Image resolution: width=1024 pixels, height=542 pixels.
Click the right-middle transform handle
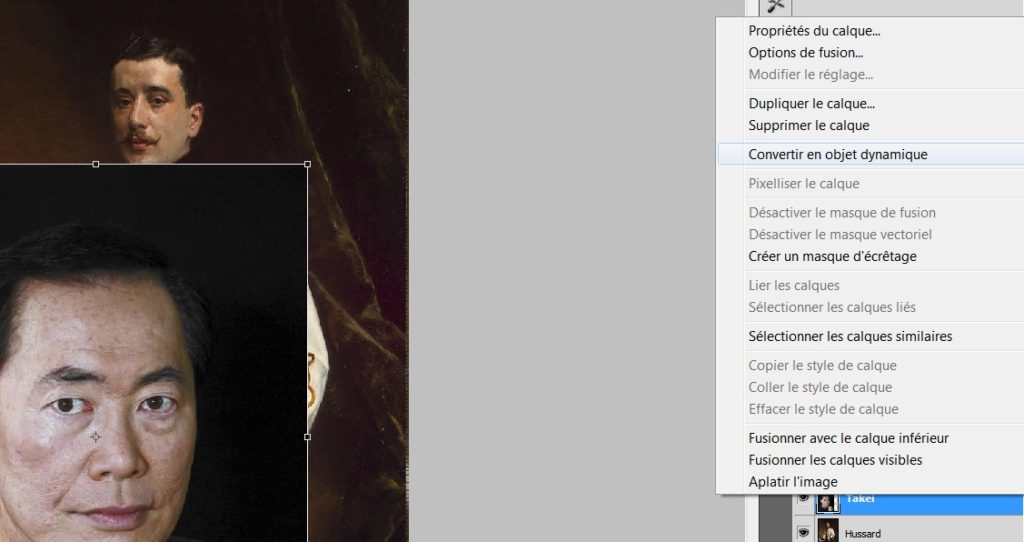[x=307, y=437]
